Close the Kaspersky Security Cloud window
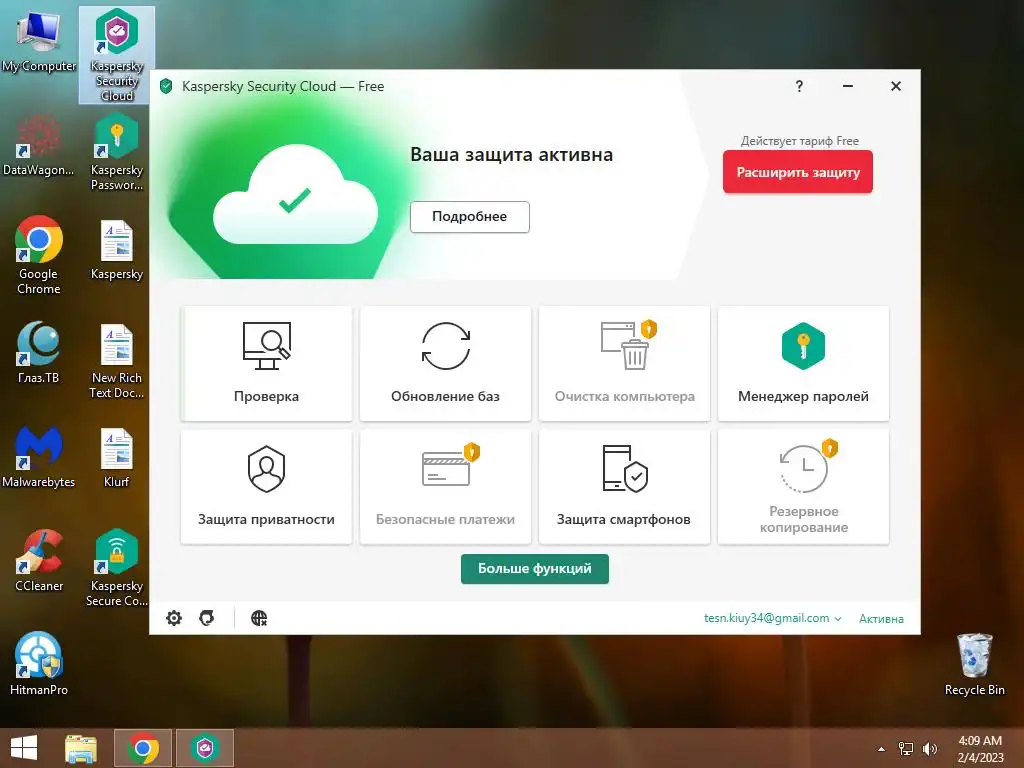The width and height of the screenshot is (1024, 768). (x=896, y=86)
